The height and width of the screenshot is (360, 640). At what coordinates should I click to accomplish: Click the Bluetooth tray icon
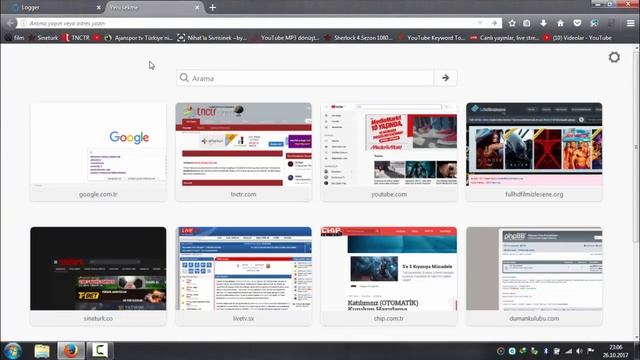tap(546, 351)
